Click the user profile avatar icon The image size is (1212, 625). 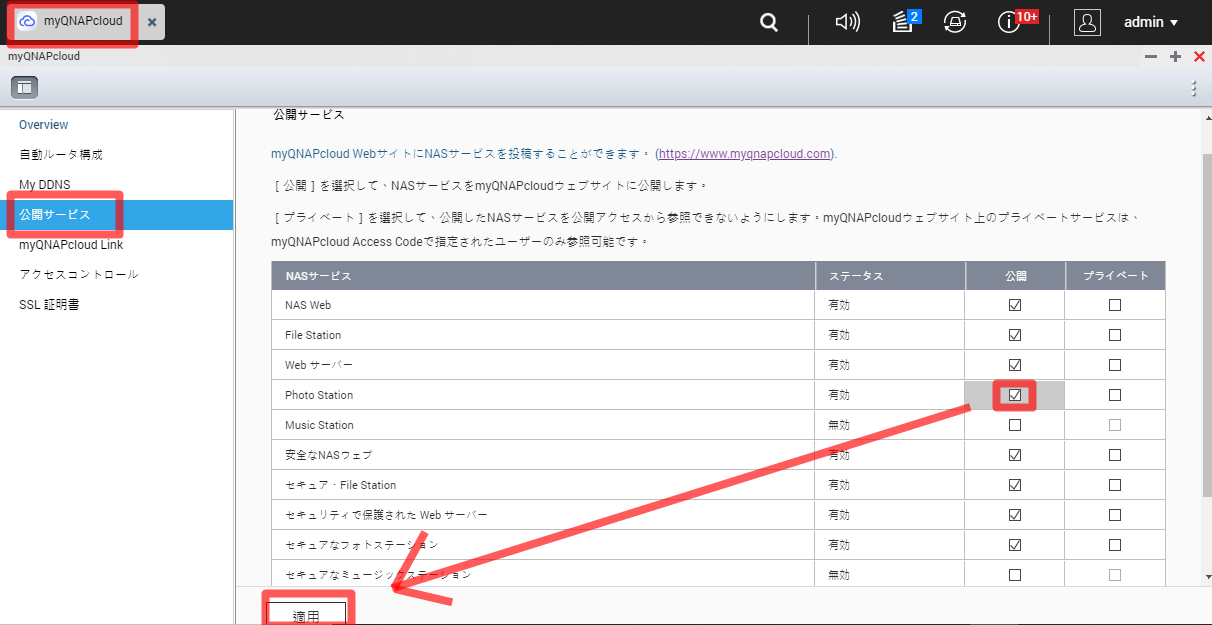click(x=1087, y=22)
